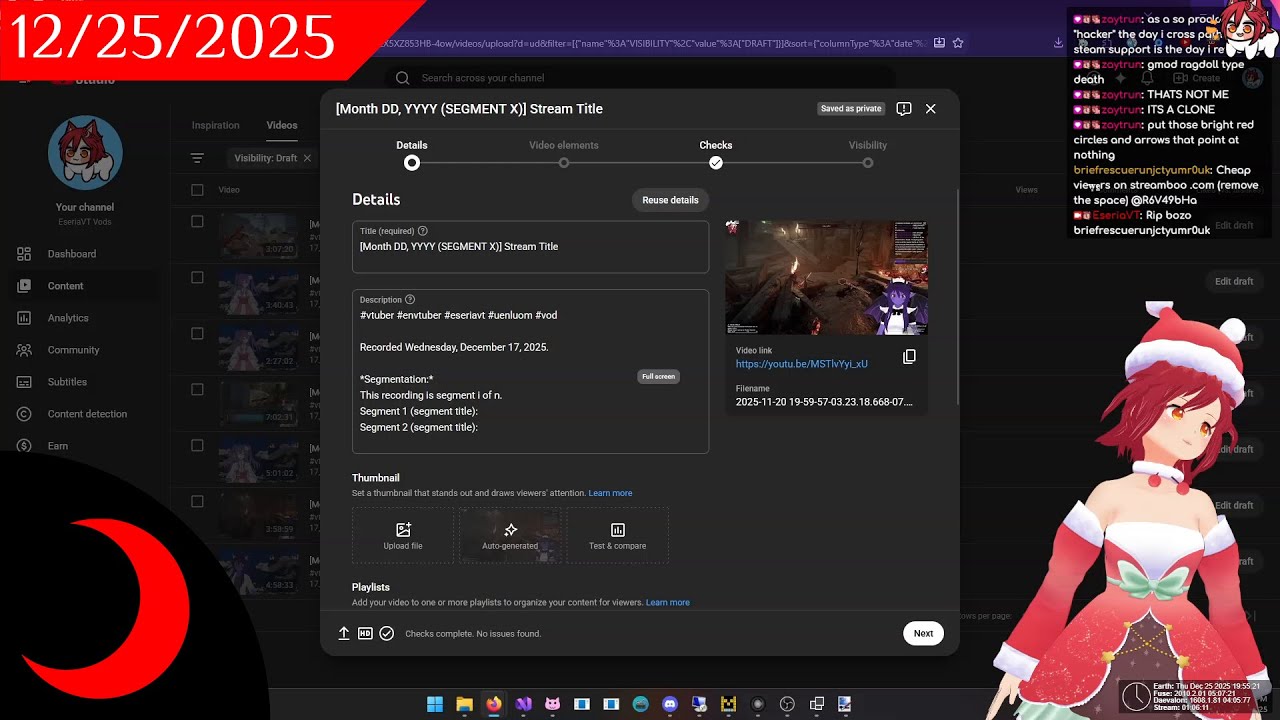This screenshot has width=1280, height=720.
Task: Click the browser URL address bar
Action: point(650,43)
